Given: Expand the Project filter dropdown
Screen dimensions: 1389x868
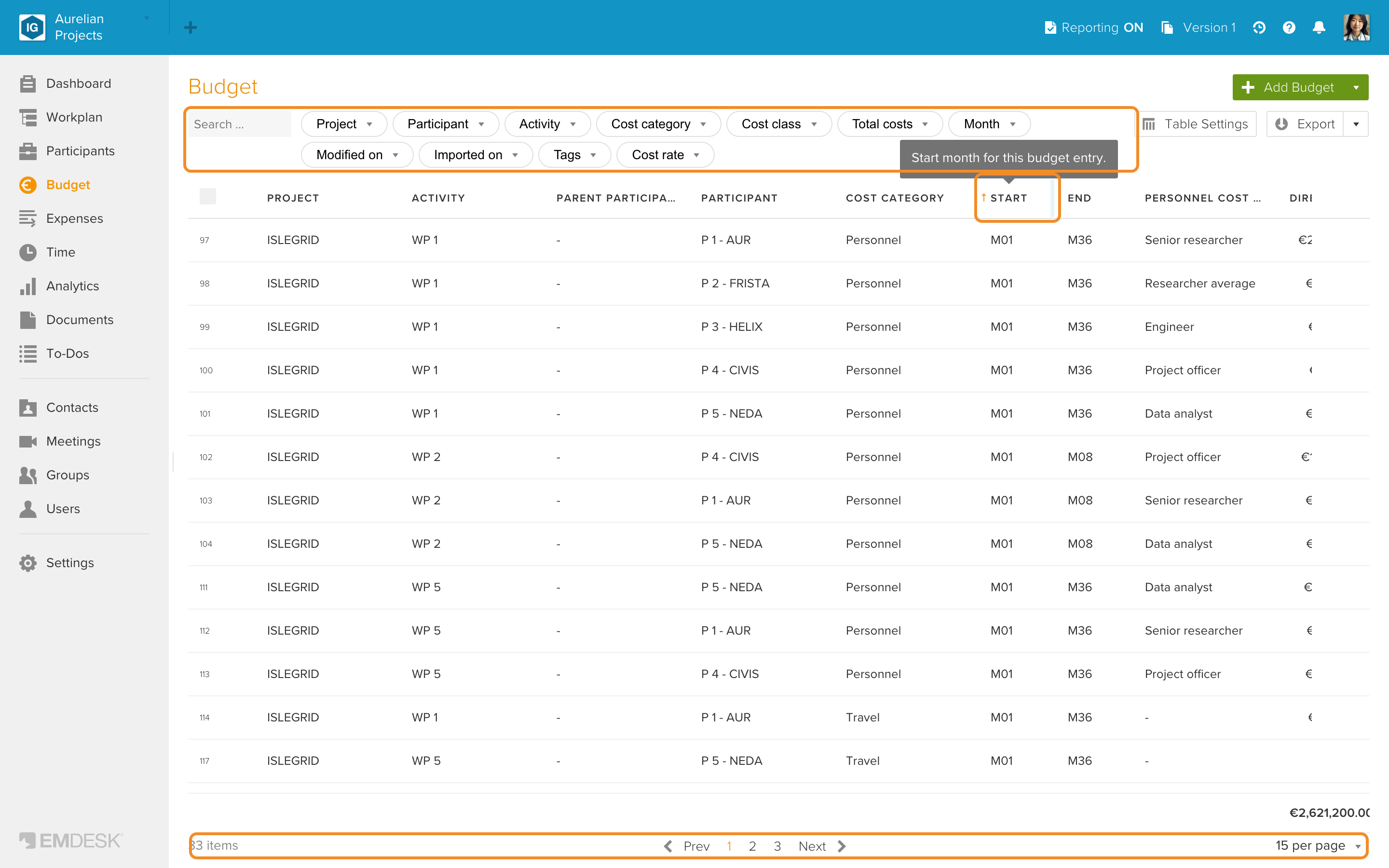Looking at the screenshot, I should (x=344, y=124).
